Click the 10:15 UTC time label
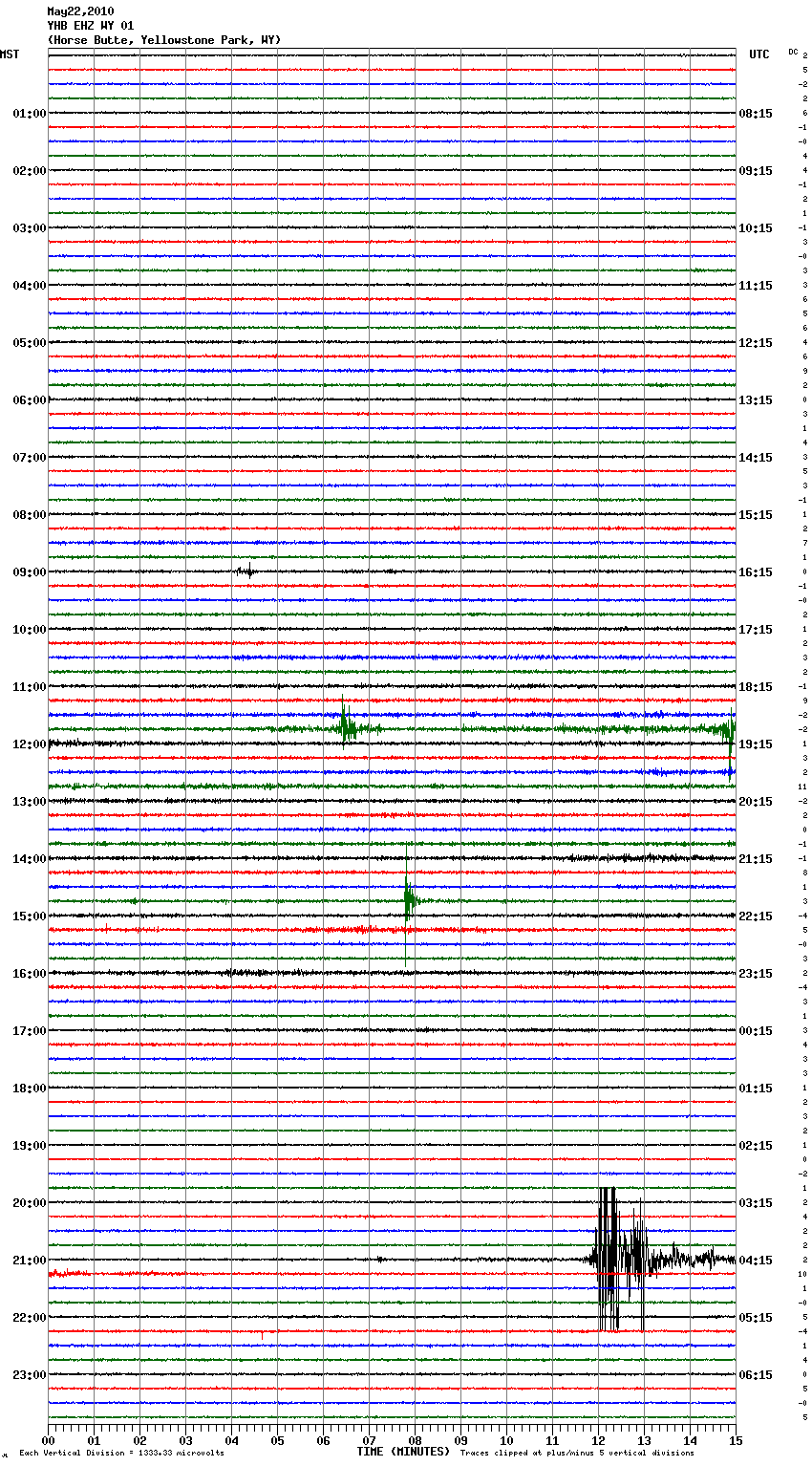 pos(756,228)
